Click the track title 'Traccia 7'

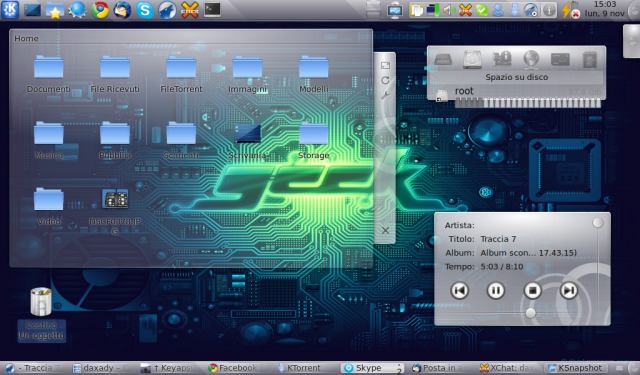(x=498, y=239)
